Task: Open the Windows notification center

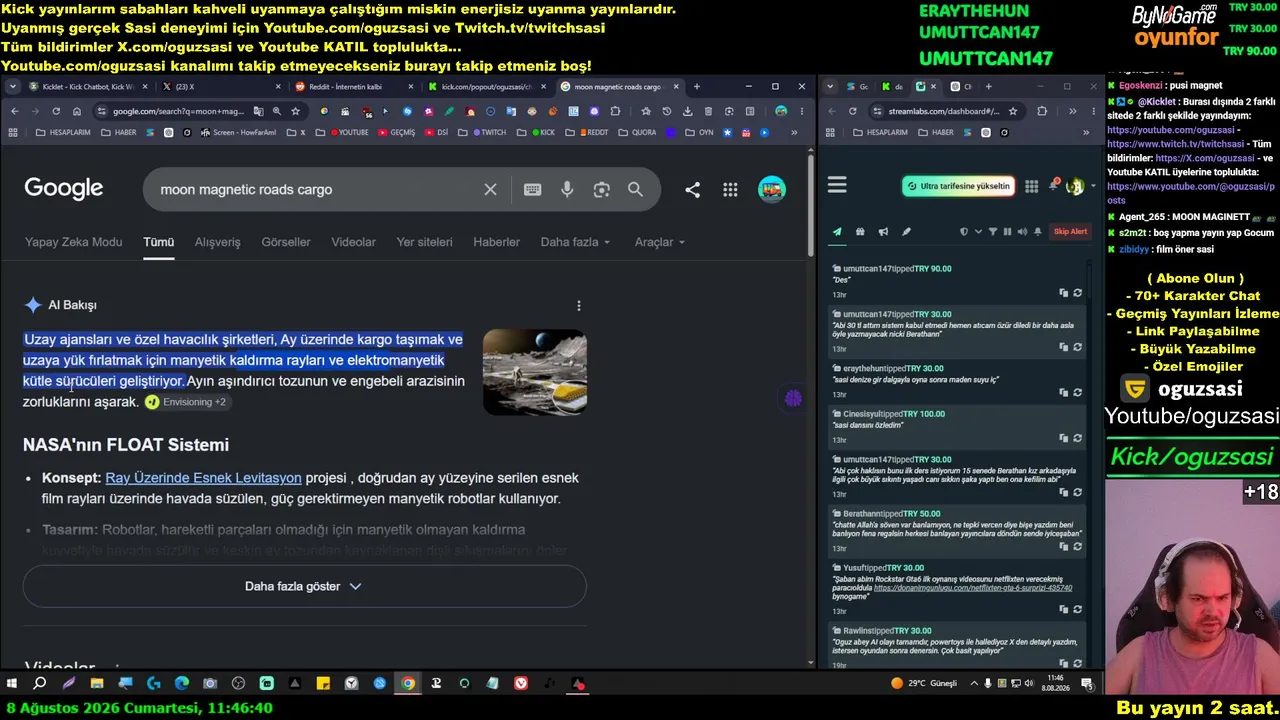Action: tap(1087, 684)
